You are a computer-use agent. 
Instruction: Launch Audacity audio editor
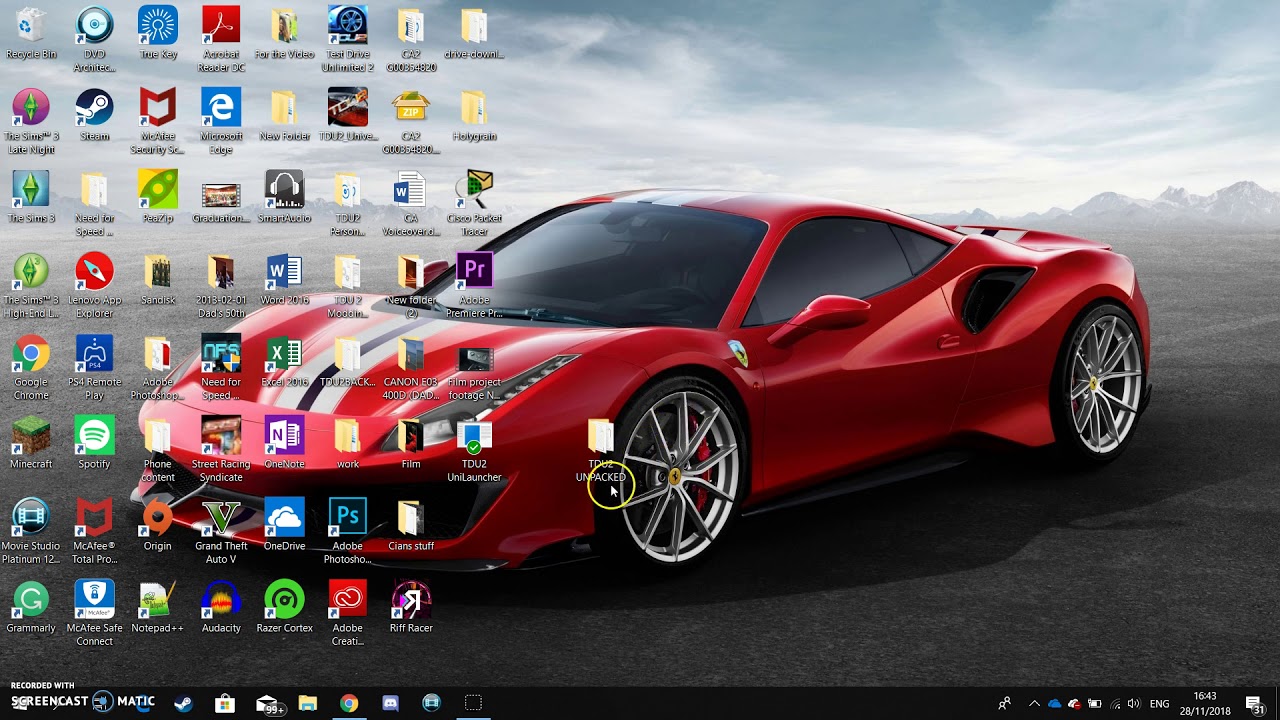coord(221,607)
